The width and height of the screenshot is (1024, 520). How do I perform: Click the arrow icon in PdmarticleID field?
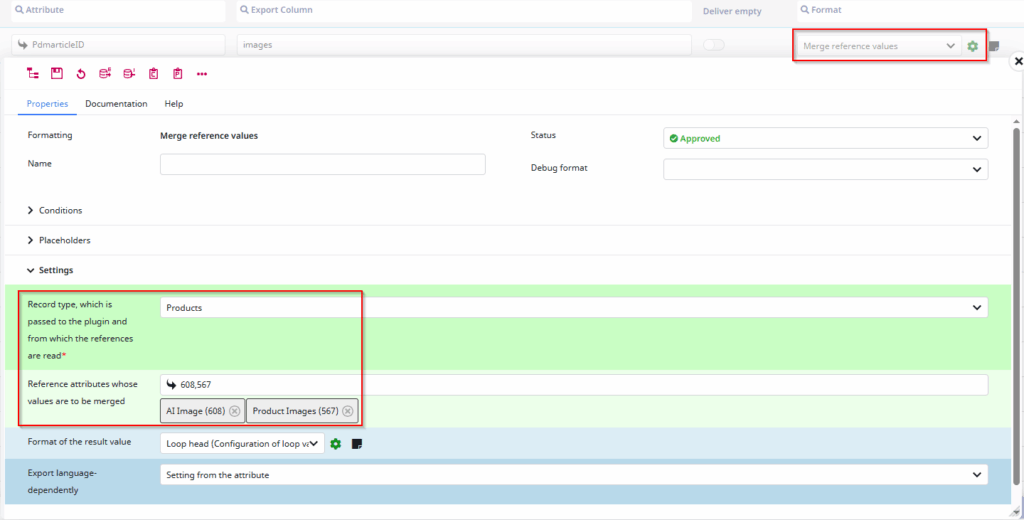point(23,45)
